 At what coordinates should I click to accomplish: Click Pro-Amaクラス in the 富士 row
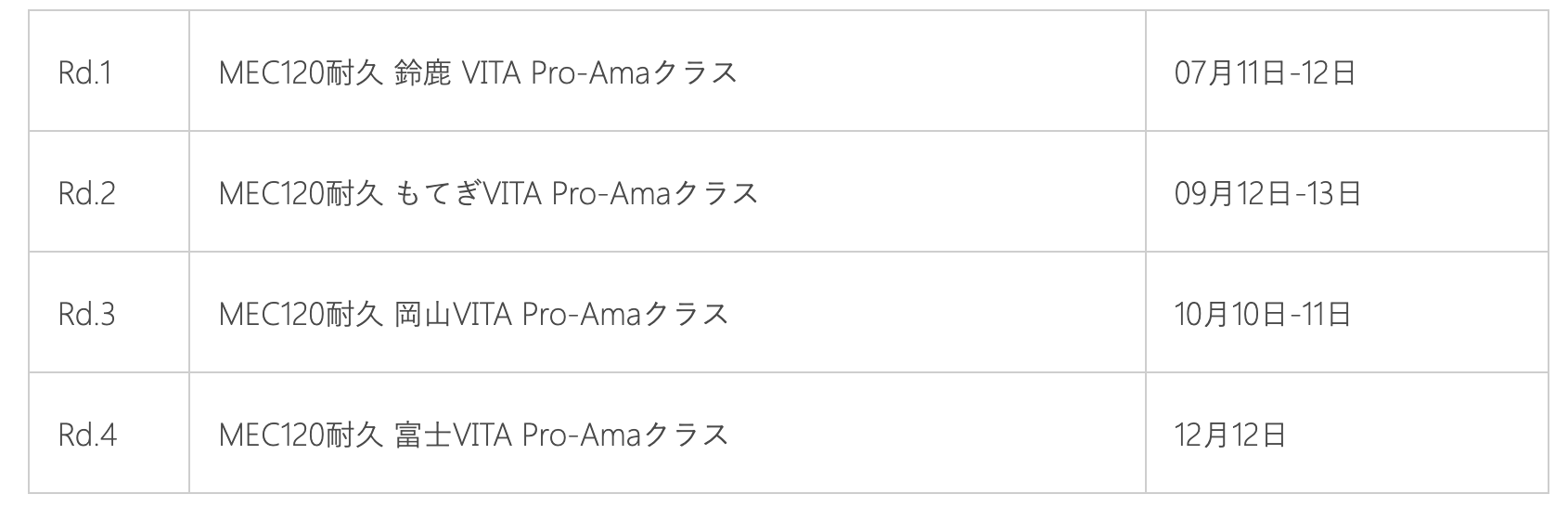tap(625, 435)
